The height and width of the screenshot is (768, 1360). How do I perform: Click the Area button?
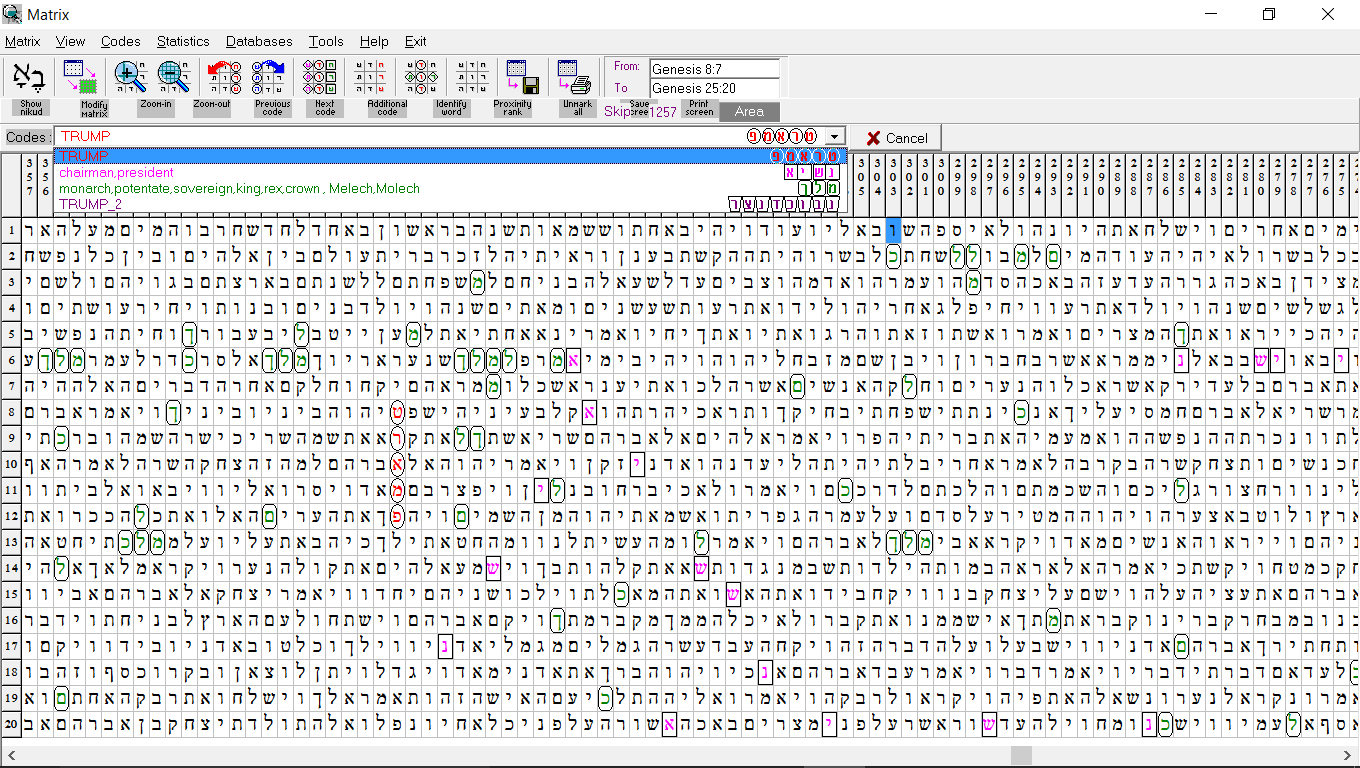(749, 112)
